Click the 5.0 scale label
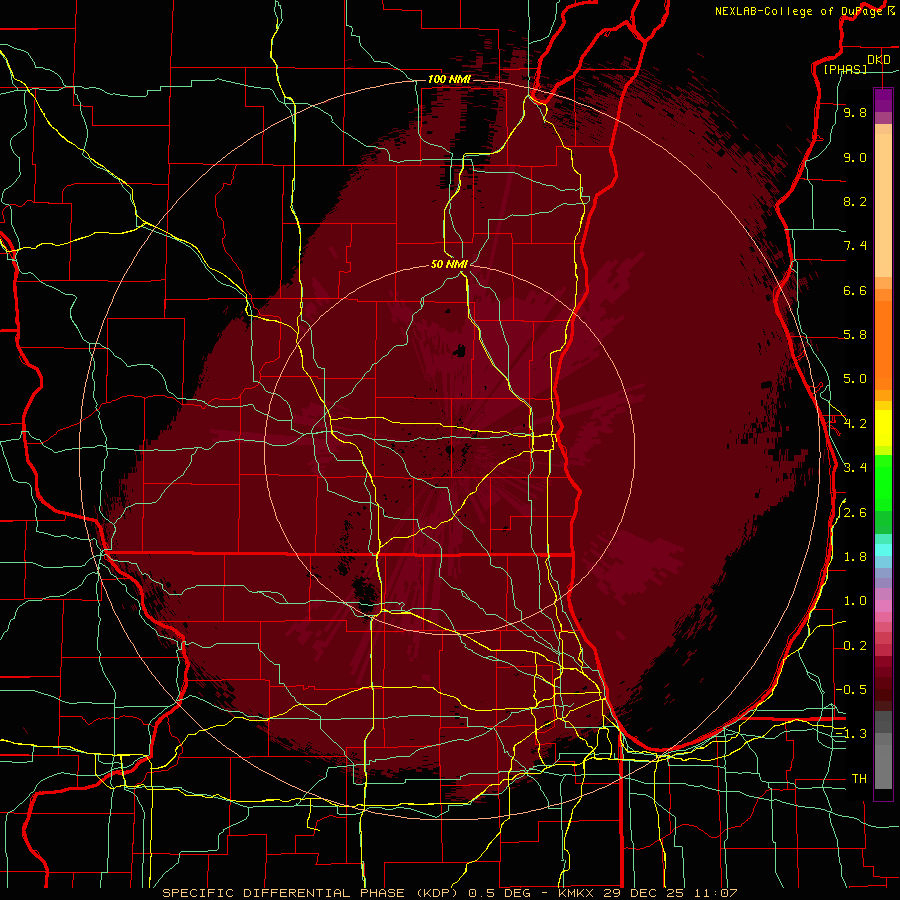The height and width of the screenshot is (900, 900). (855, 379)
